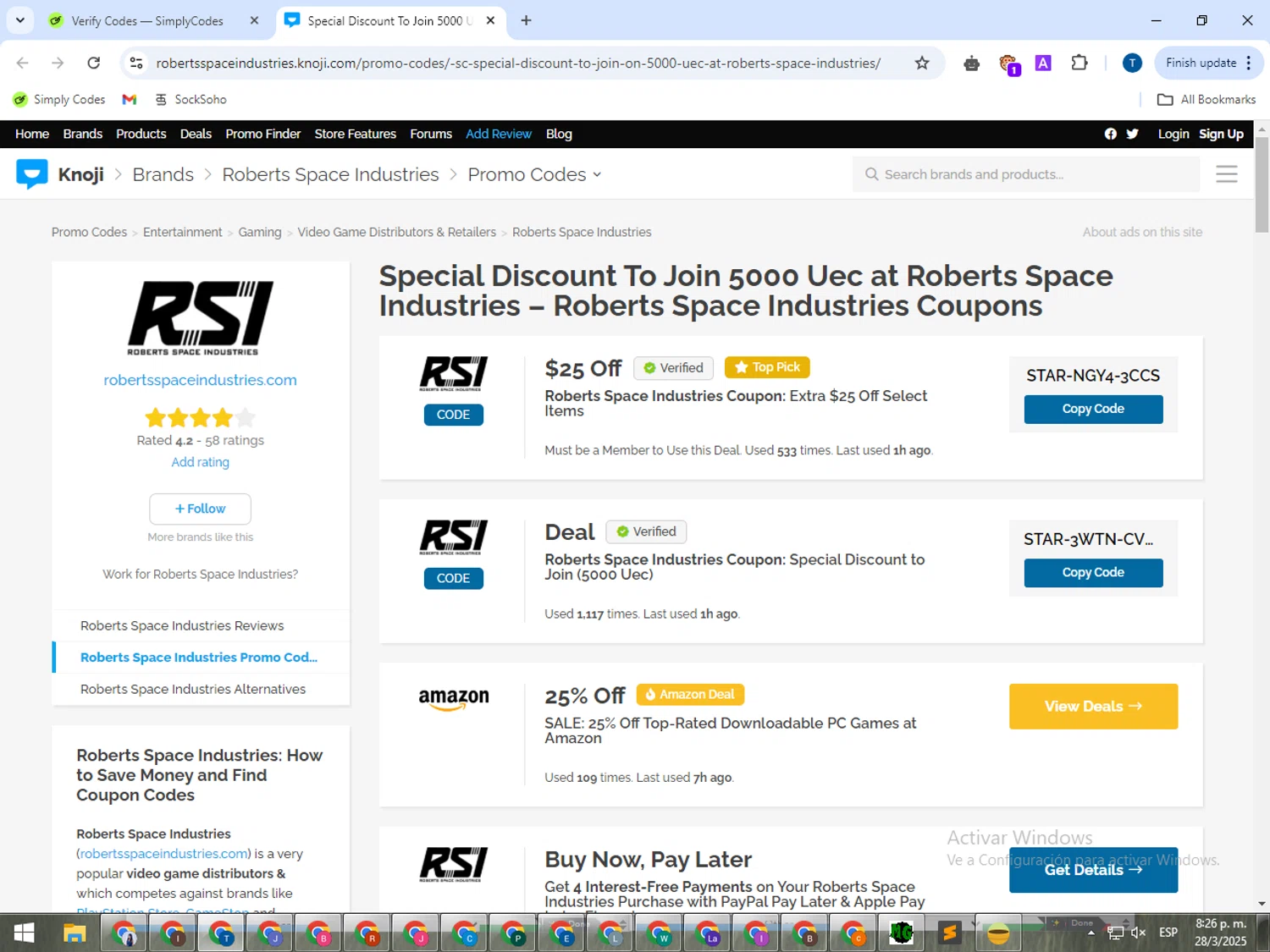1270x952 pixels.
Task: Click Get Details button
Action: (x=1093, y=869)
